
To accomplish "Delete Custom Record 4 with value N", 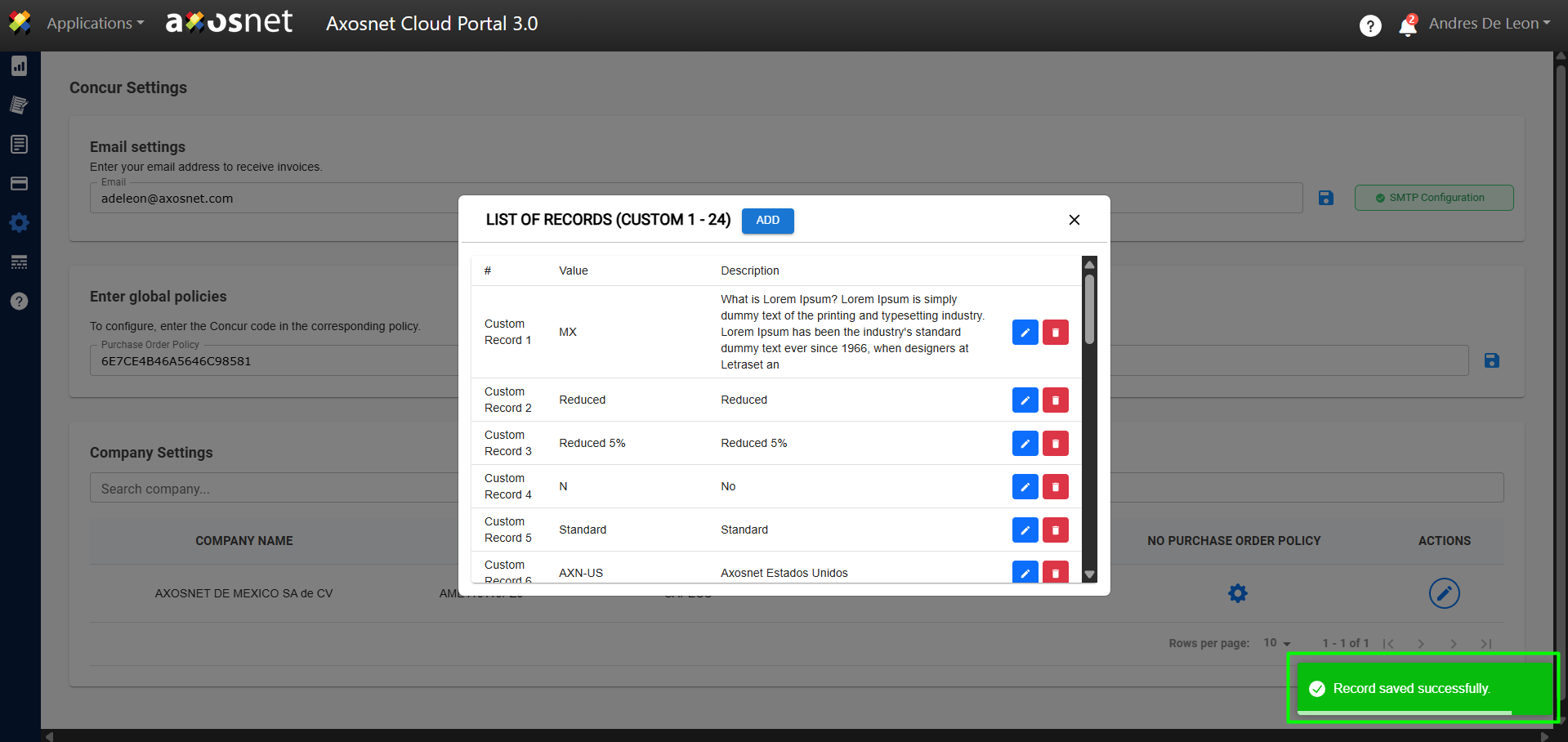I will click(1055, 486).
